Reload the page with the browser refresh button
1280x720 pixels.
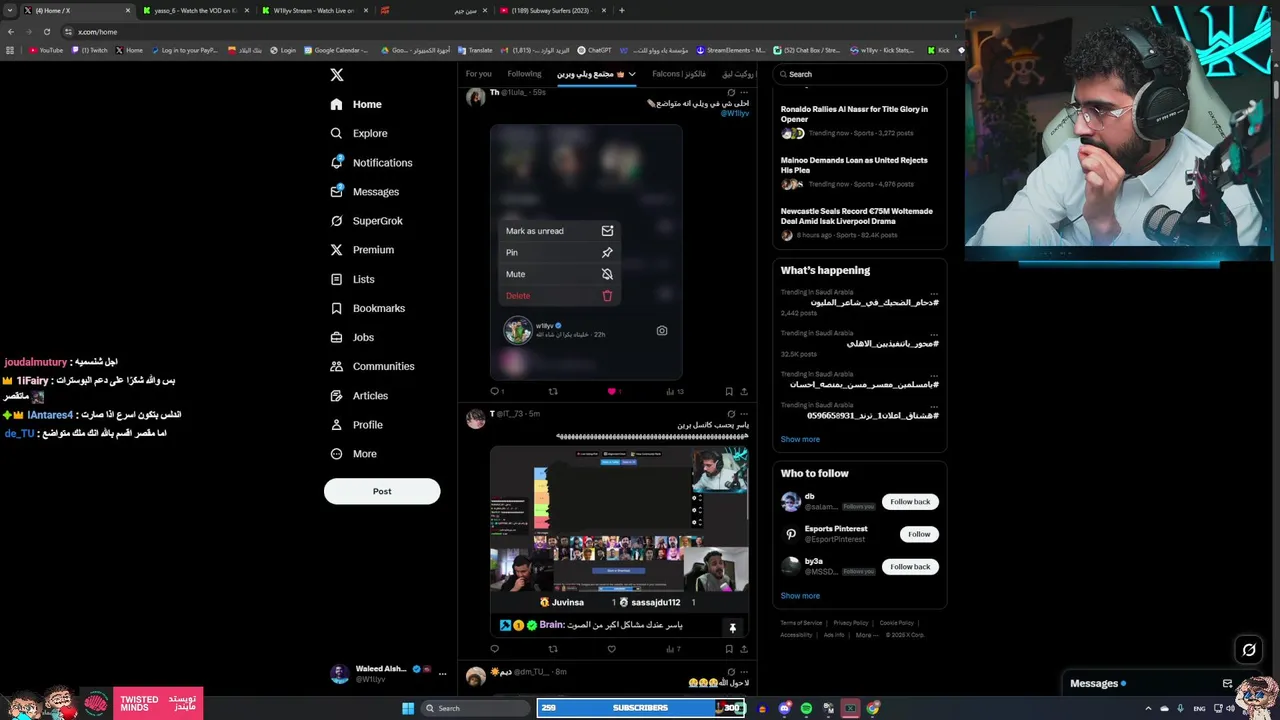pyautogui.click(x=46, y=31)
